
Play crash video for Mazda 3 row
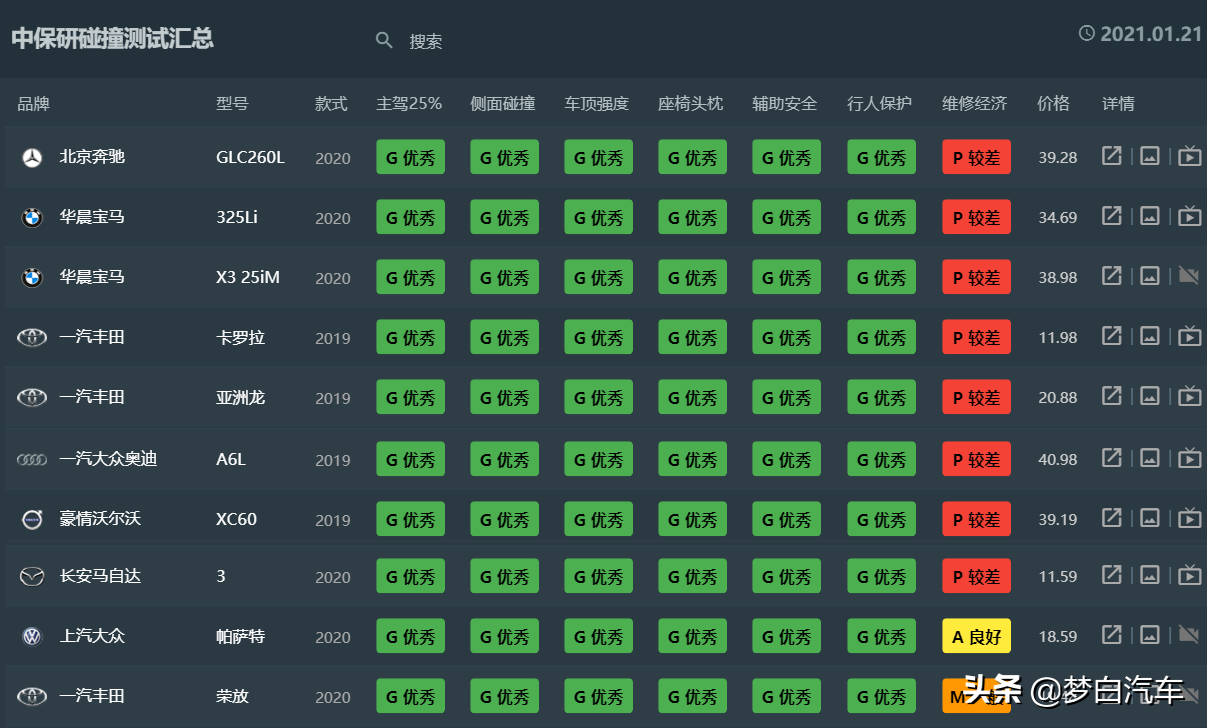tap(1189, 575)
